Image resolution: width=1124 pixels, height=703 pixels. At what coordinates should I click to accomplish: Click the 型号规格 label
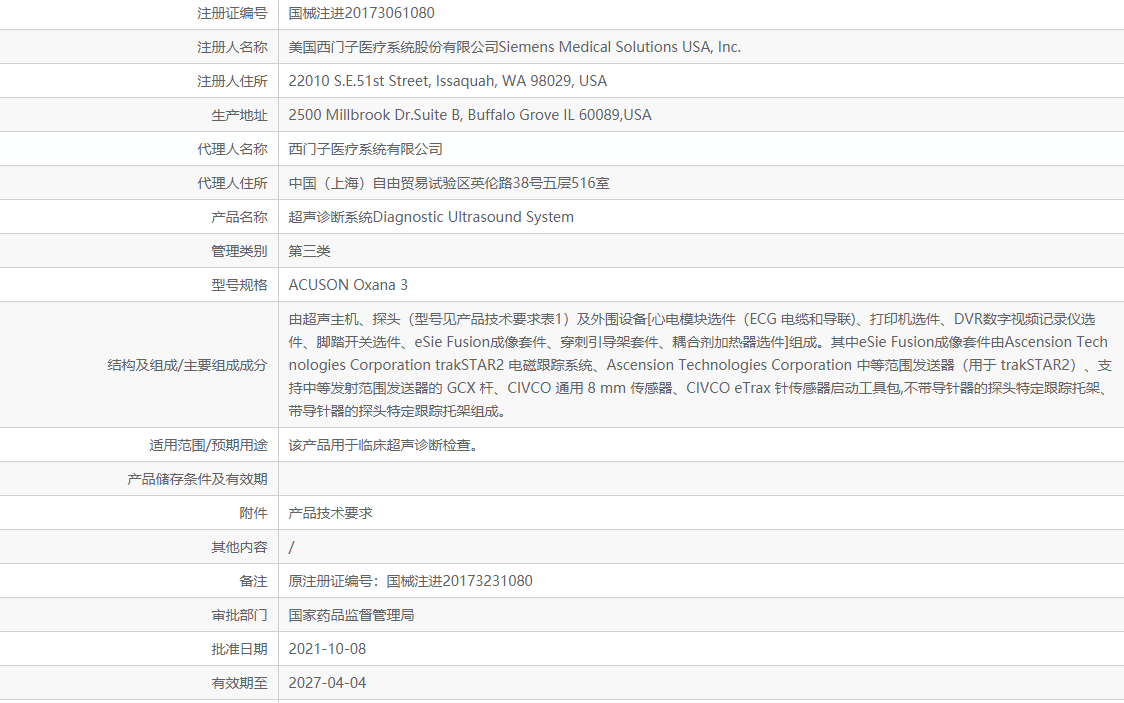pyautogui.click(x=239, y=285)
